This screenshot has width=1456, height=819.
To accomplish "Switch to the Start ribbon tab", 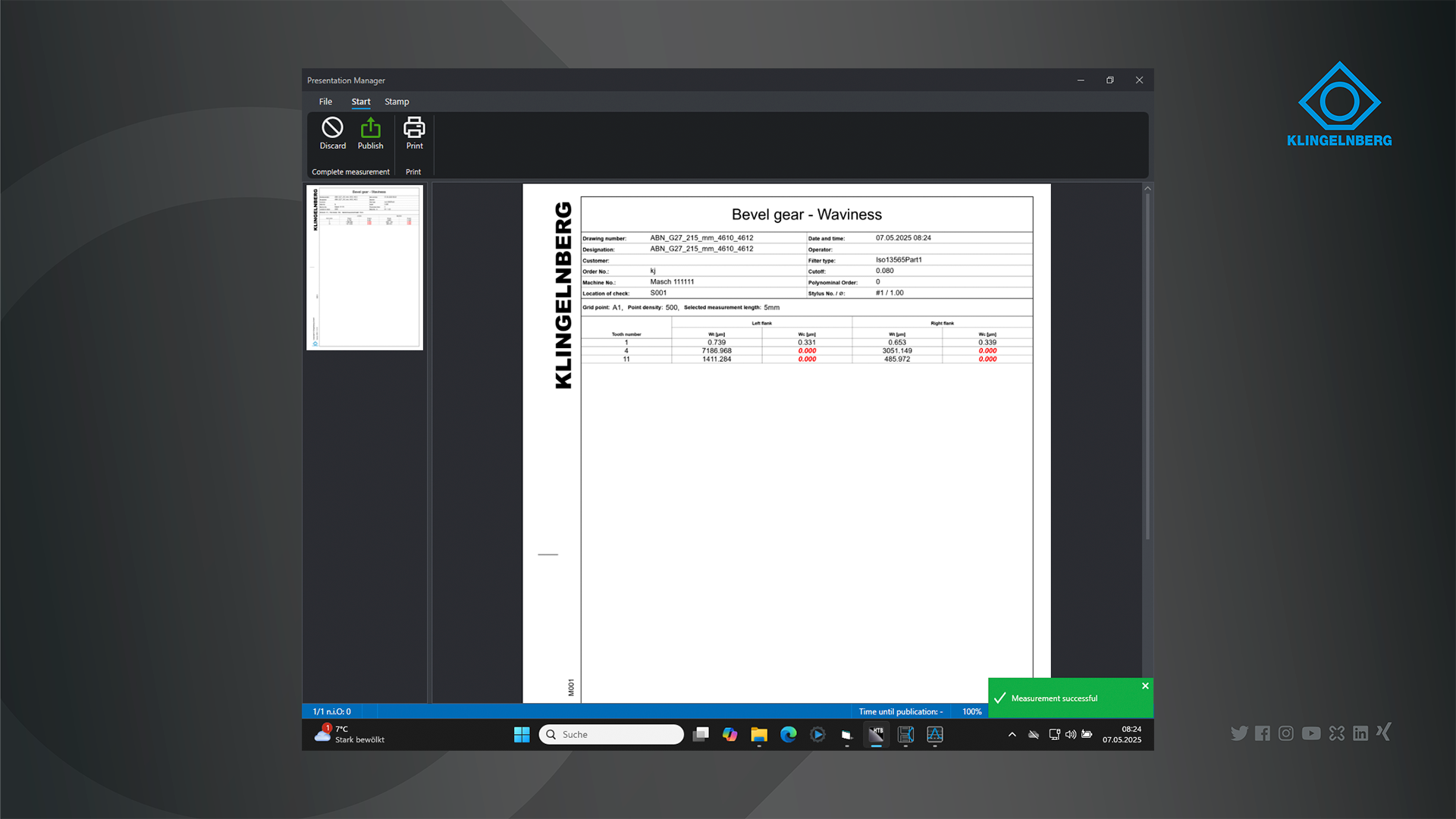I will (x=361, y=102).
